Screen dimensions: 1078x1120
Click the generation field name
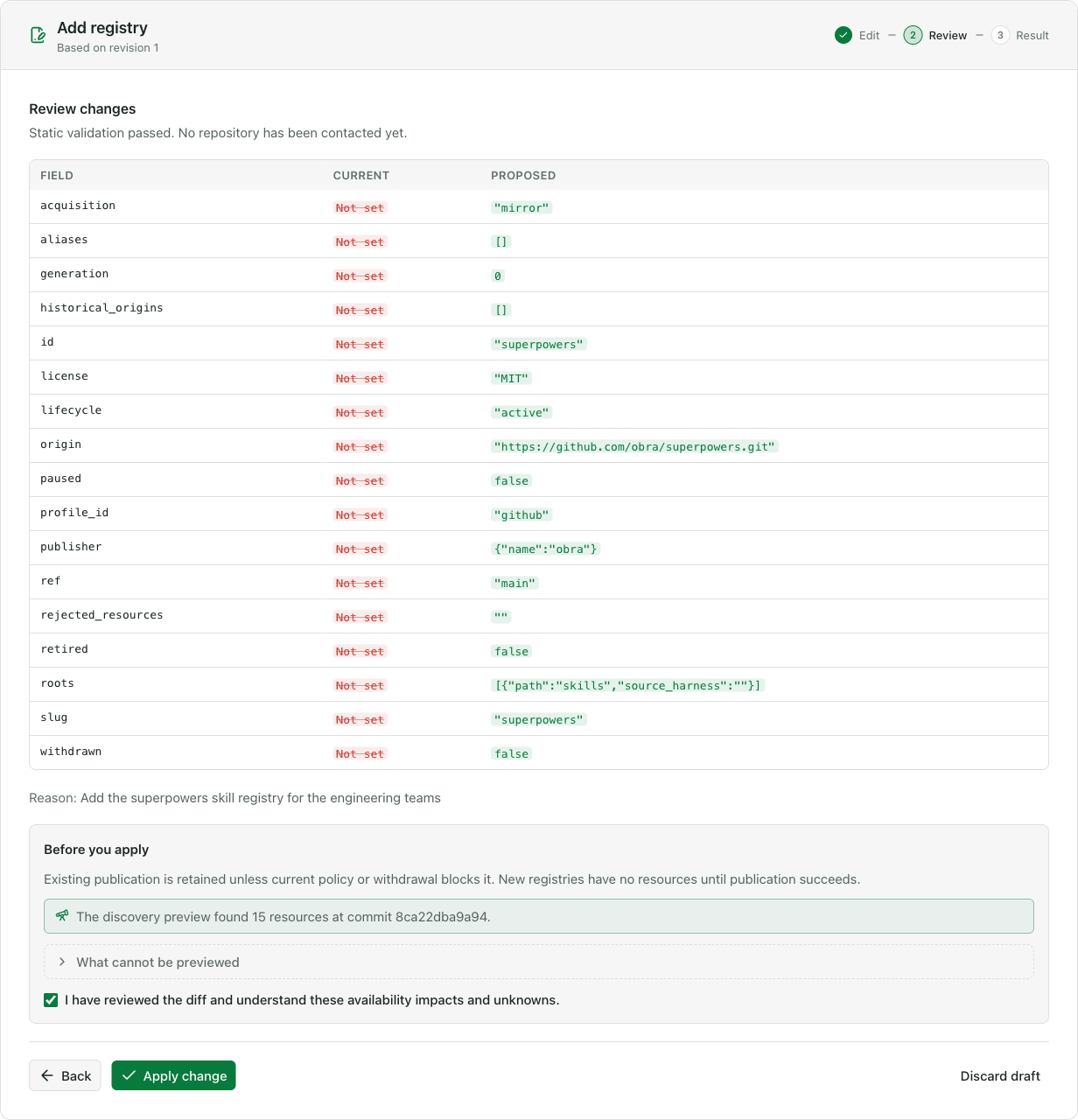click(74, 274)
